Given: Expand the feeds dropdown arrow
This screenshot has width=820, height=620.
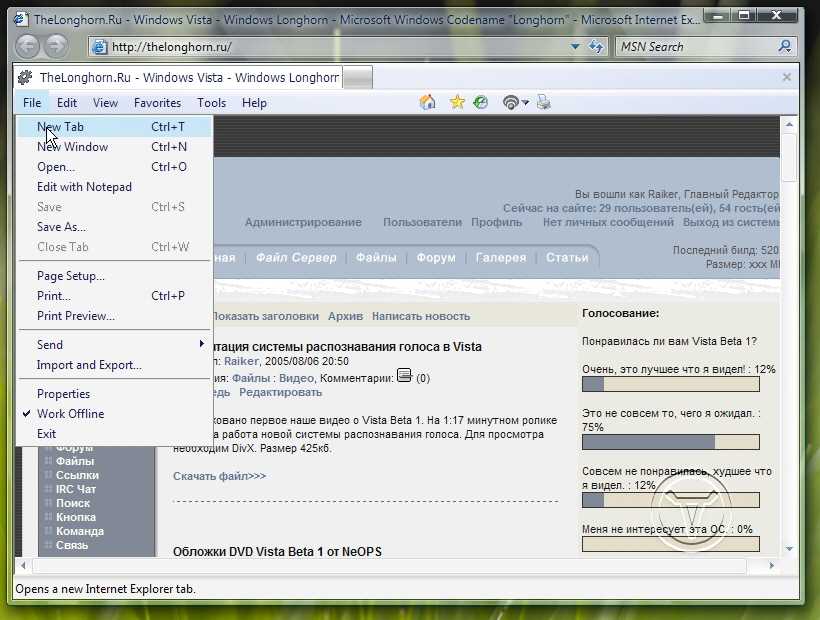Looking at the screenshot, I should point(525,102).
